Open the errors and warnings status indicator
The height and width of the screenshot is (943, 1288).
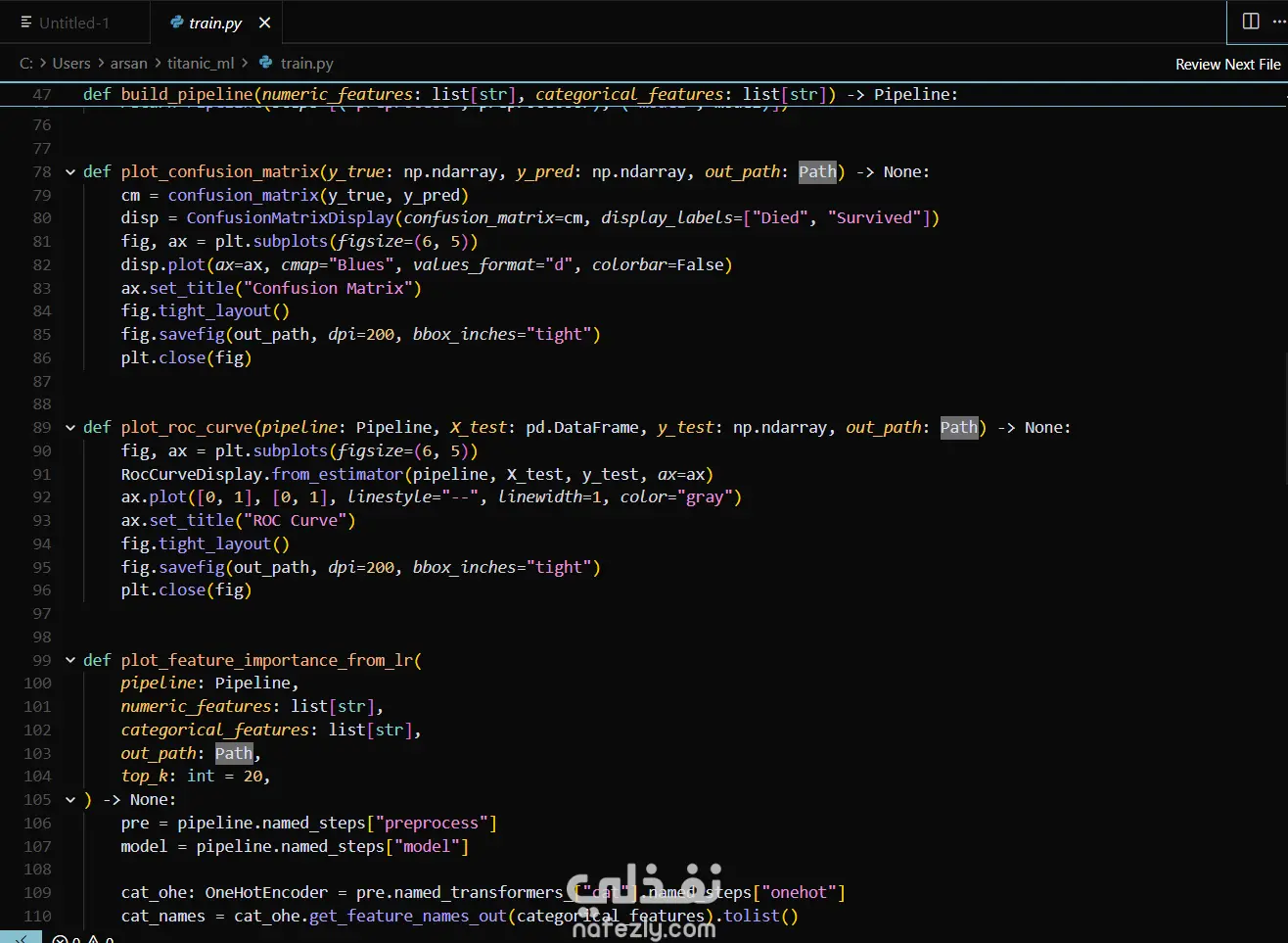point(83,938)
